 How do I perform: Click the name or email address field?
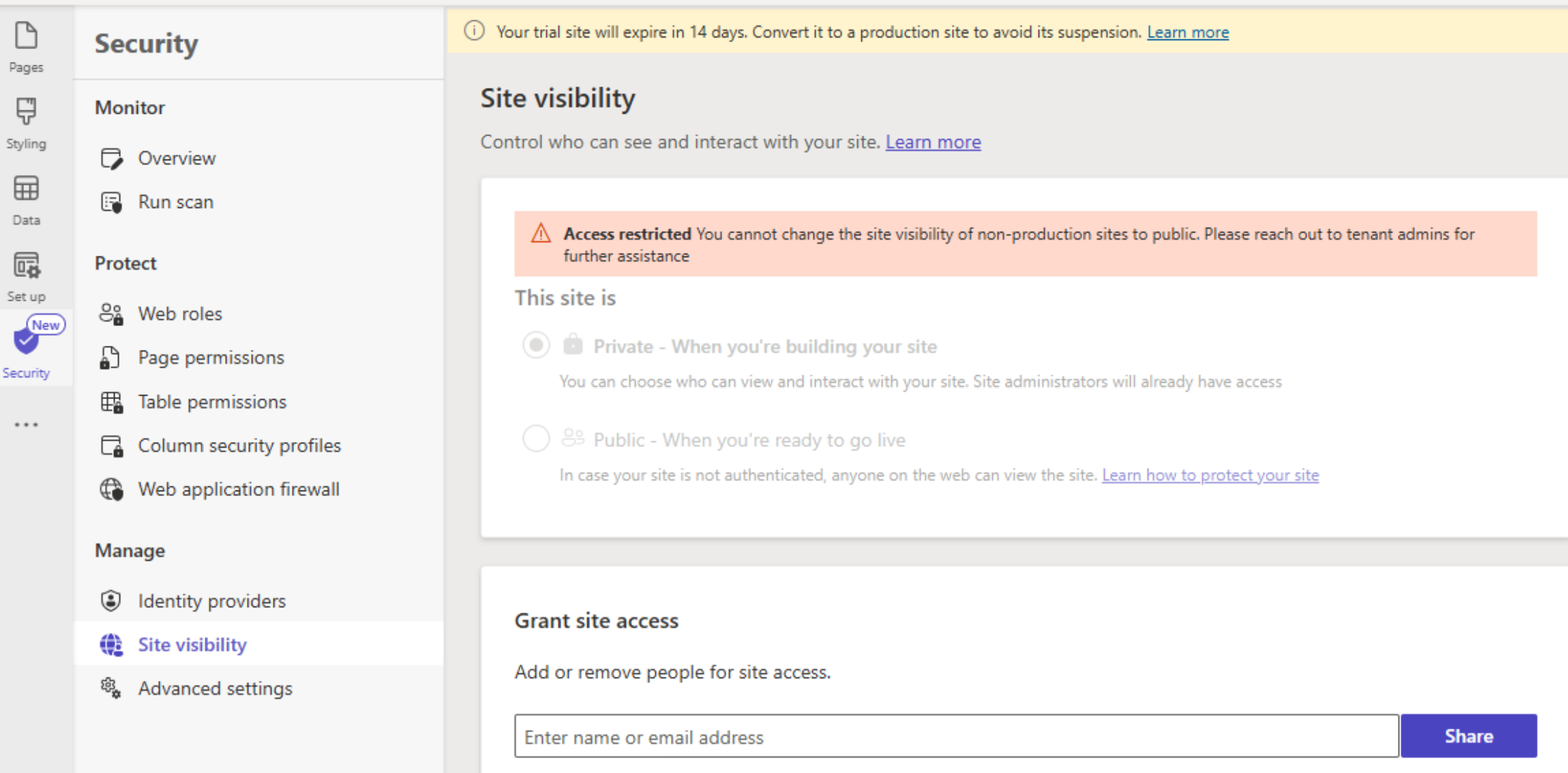956,736
